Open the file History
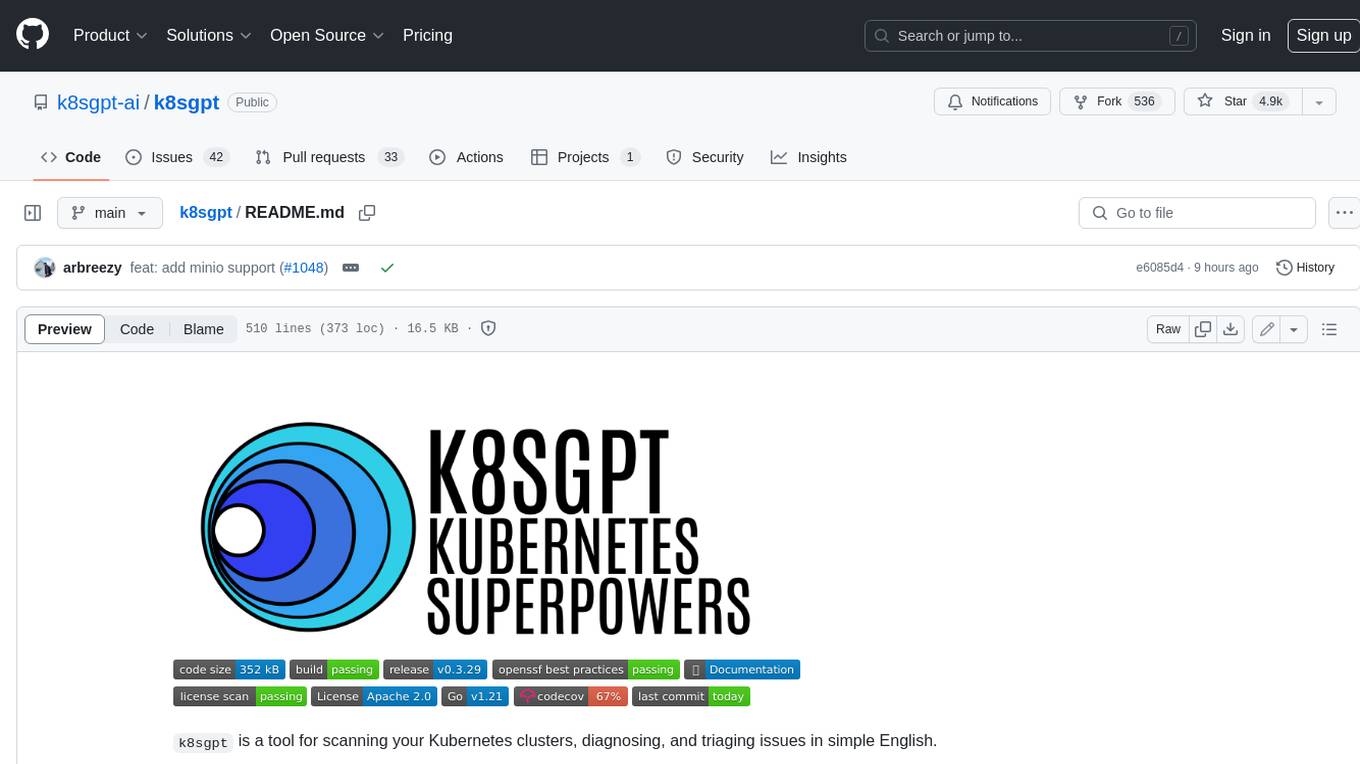 click(x=1305, y=268)
